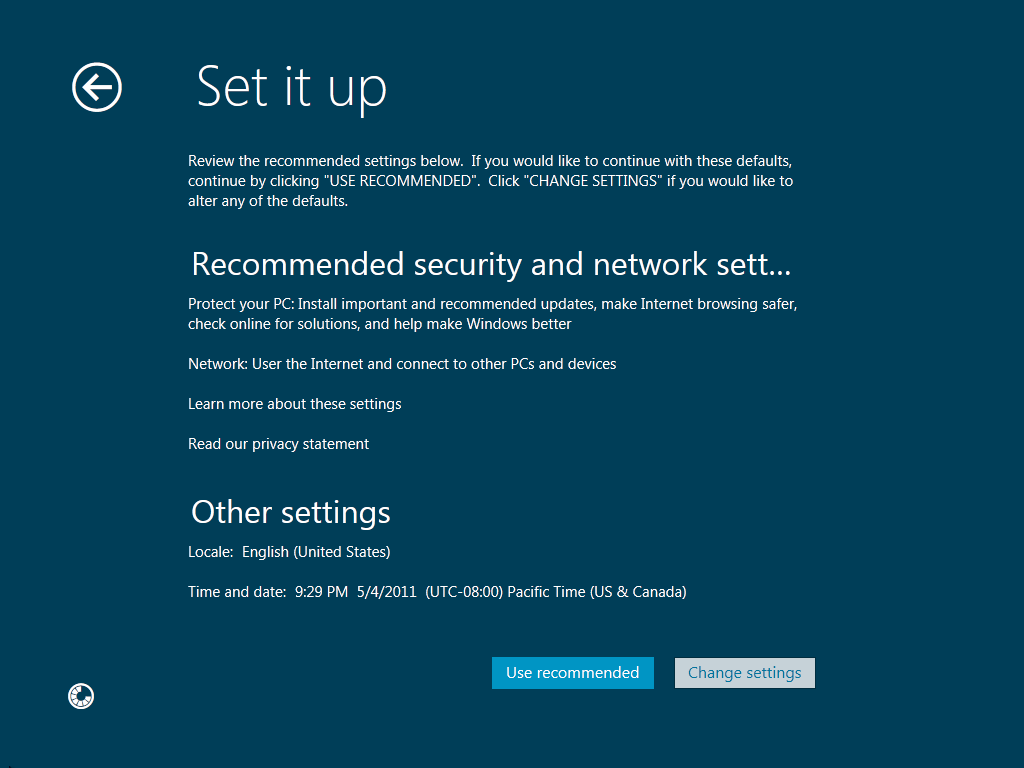Select the Network: Use the Internet line

[x=402, y=364]
